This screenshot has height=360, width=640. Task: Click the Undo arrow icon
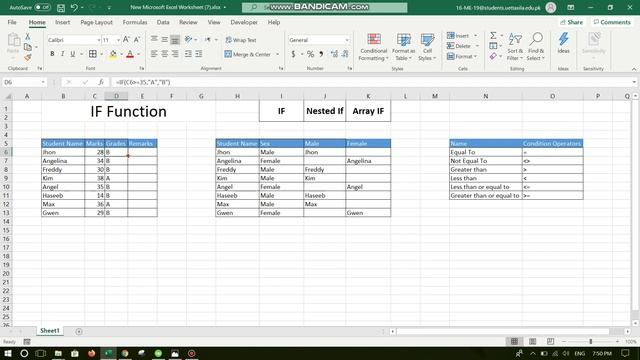74,7
